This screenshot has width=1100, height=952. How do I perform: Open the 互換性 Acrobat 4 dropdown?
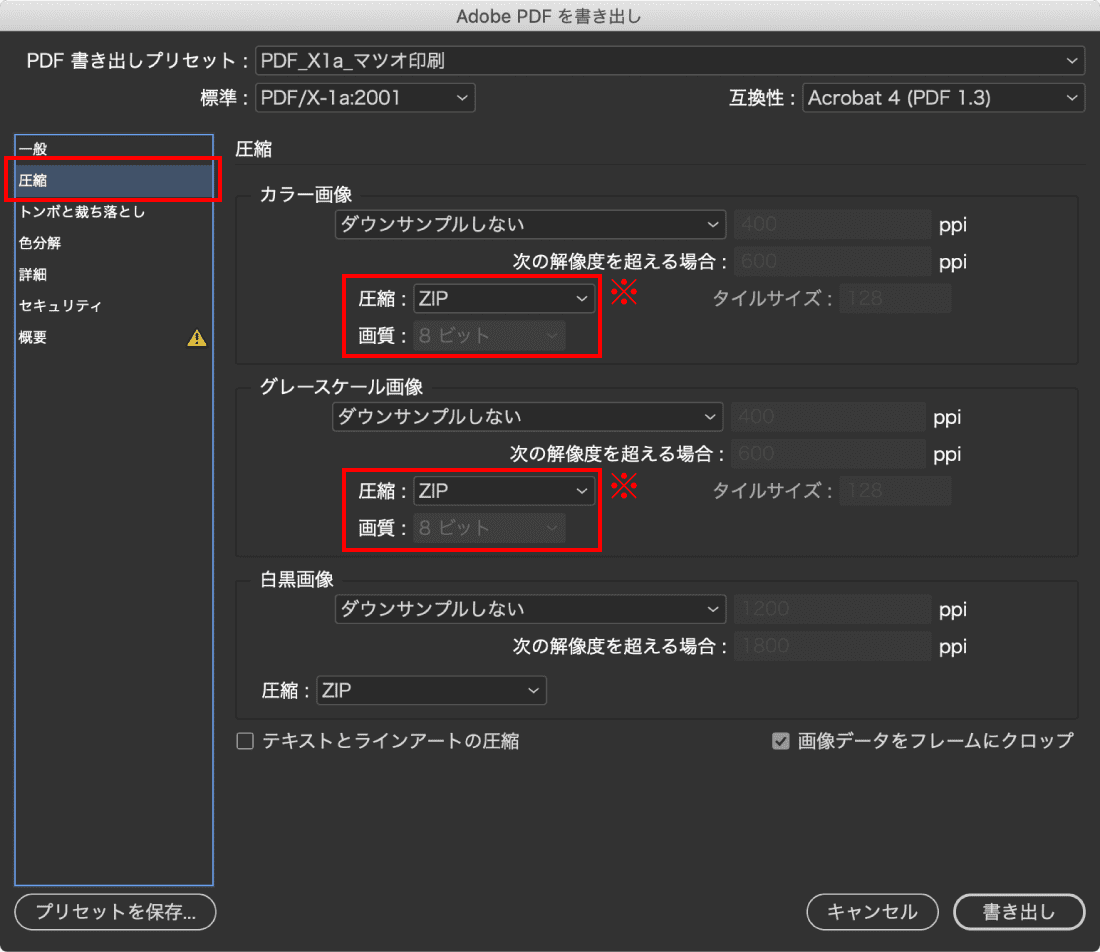[x=944, y=98]
